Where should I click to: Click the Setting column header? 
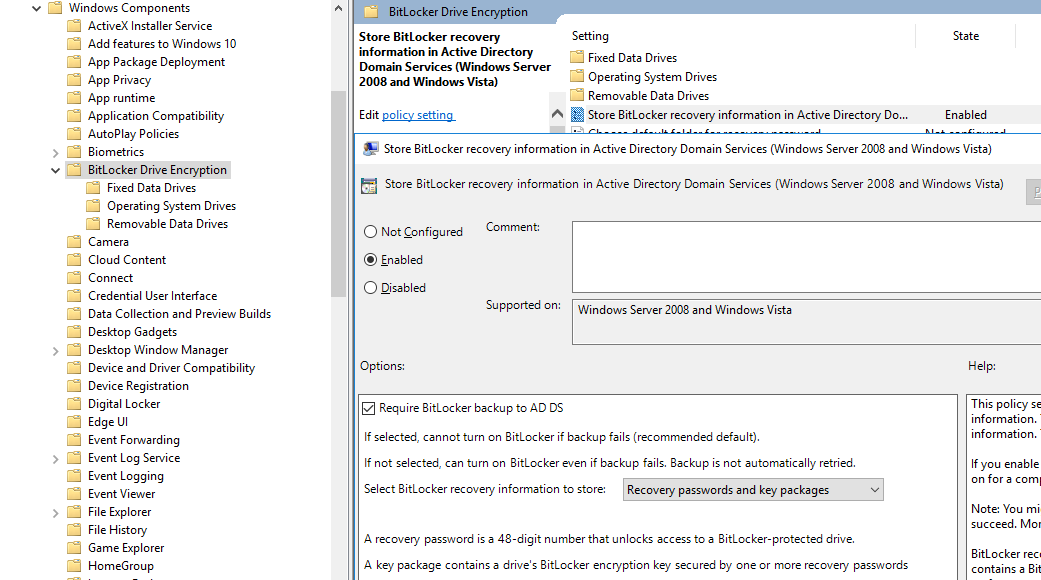point(590,36)
